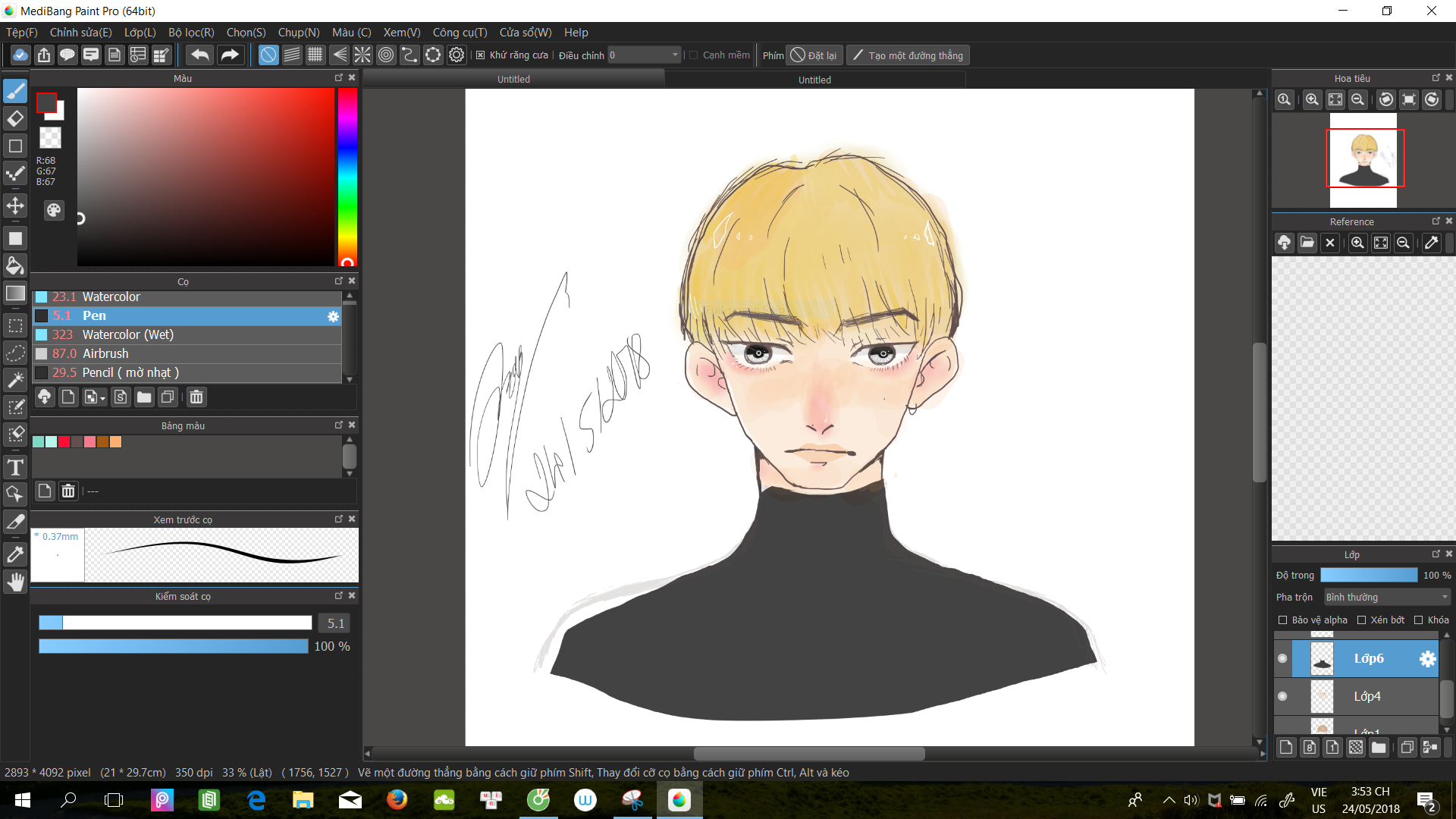Click the layer Độ trong opacity slider

[1369, 576]
